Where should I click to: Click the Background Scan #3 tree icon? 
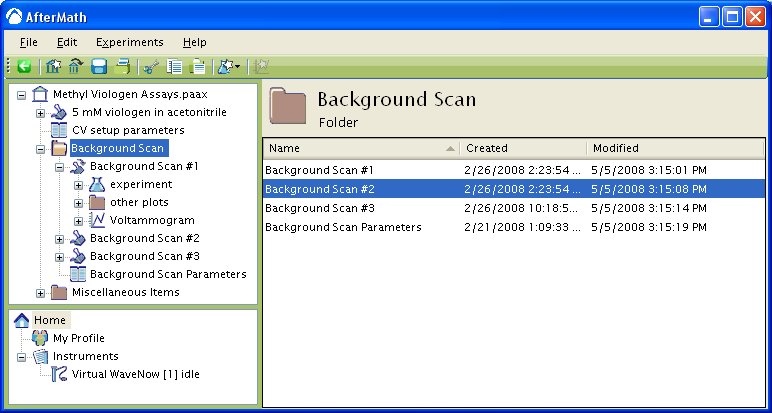click(x=77, y=256)
